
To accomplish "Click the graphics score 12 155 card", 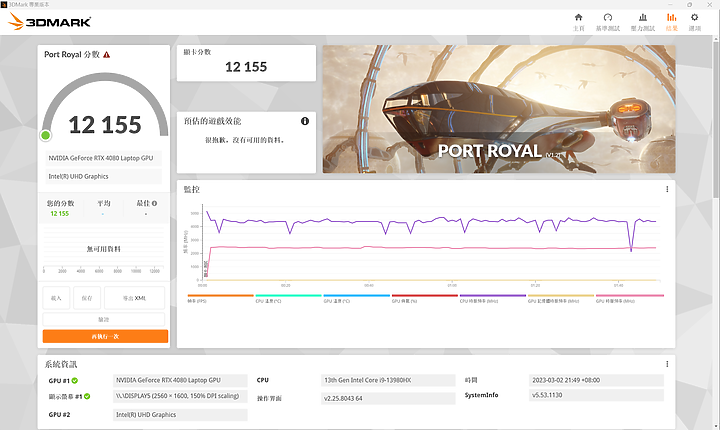I will pos(246,63).
